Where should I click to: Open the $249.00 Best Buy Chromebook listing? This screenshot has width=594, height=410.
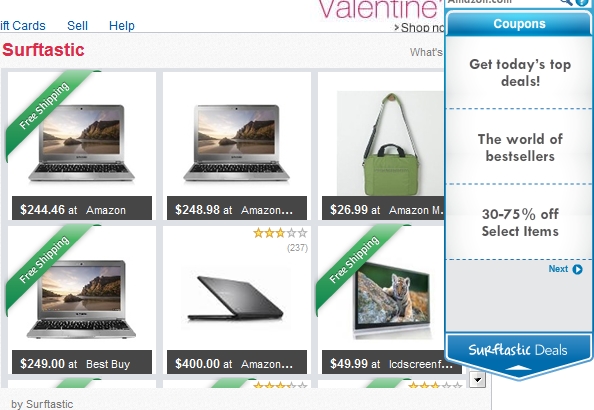[x=81, y=300]
